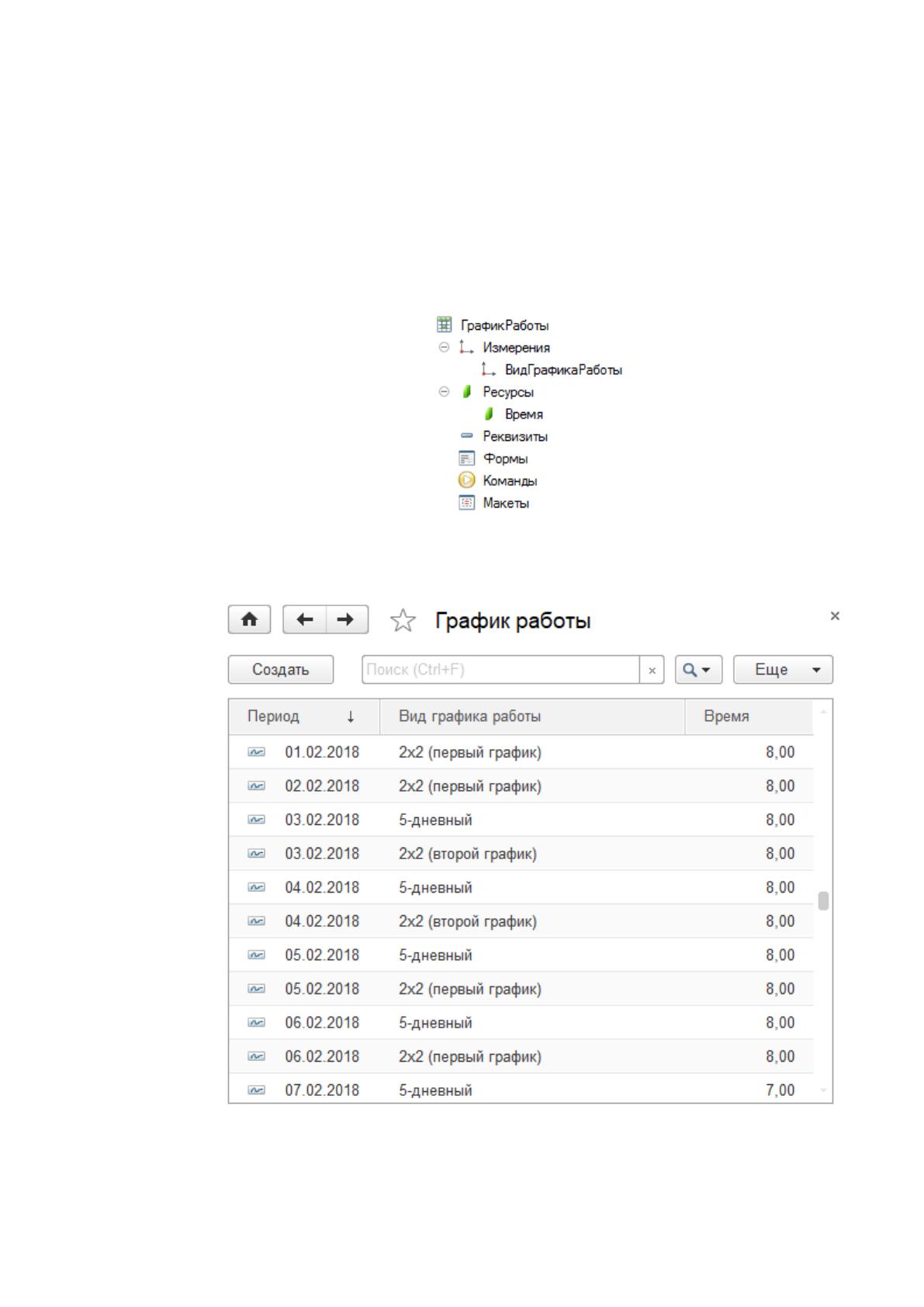This screenshot has width=924, height=1307.
Task: Click into the Поиск (Ctrl+F) field
Action: [x=500, y=670]
